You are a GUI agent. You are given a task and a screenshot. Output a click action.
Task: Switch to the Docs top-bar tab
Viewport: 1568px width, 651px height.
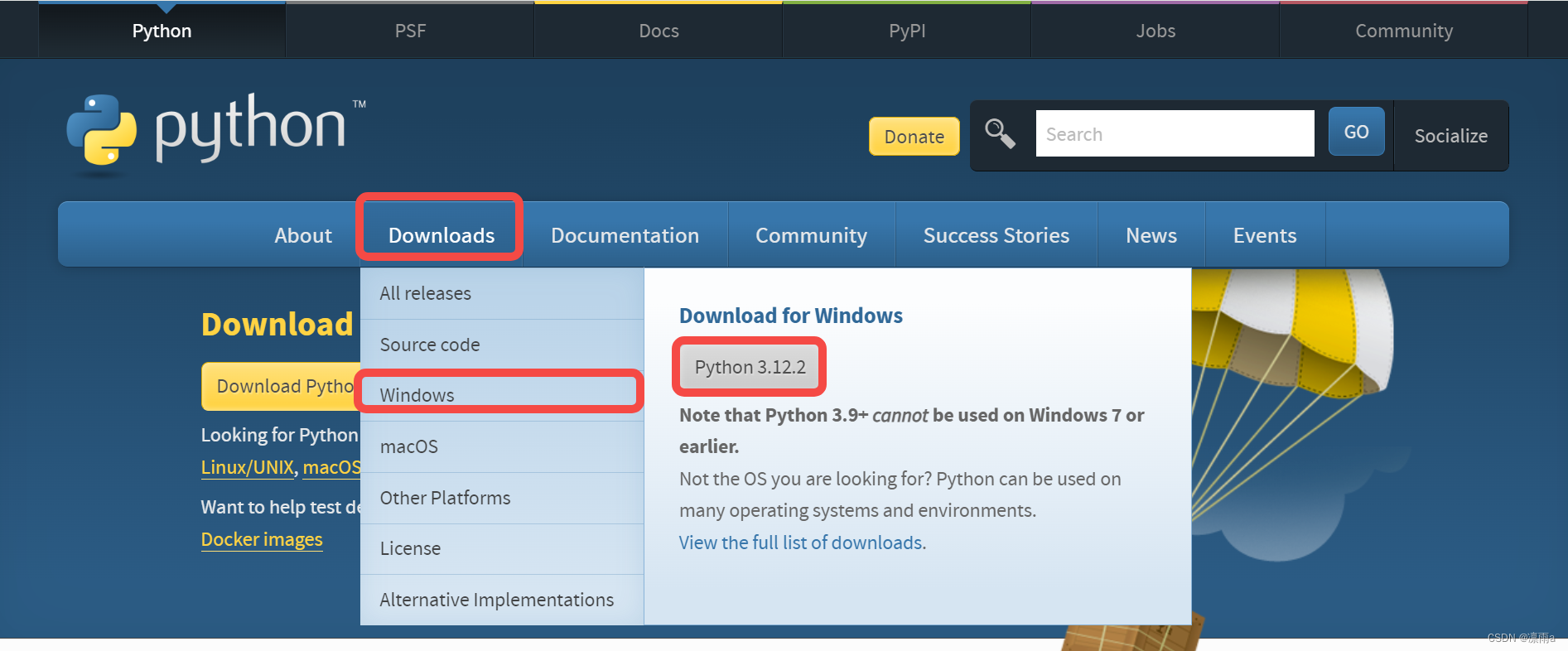pyautogui.click(x=659, y=31)
